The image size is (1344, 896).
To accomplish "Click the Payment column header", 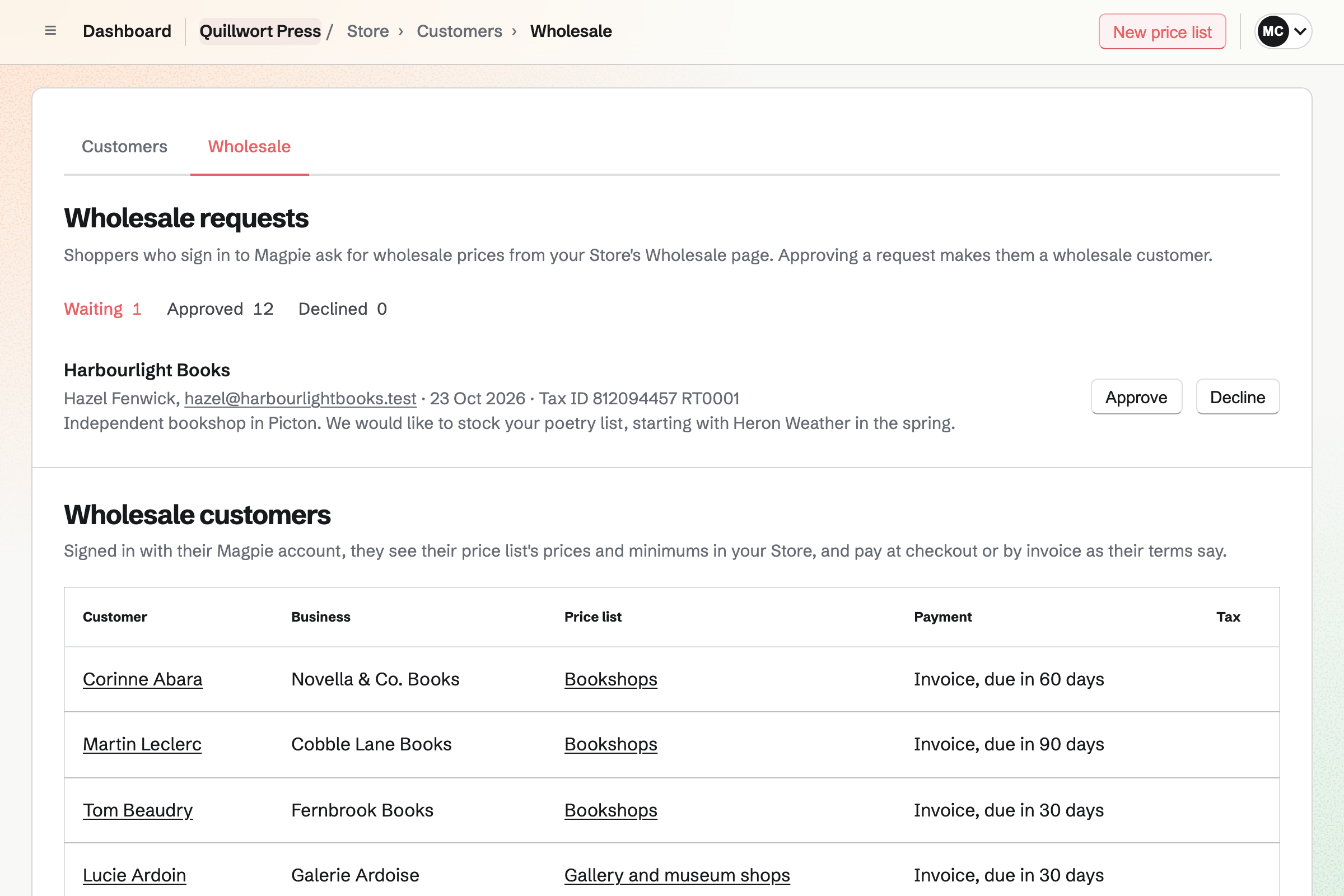I will pyautogui.click(x=942, y=617).
